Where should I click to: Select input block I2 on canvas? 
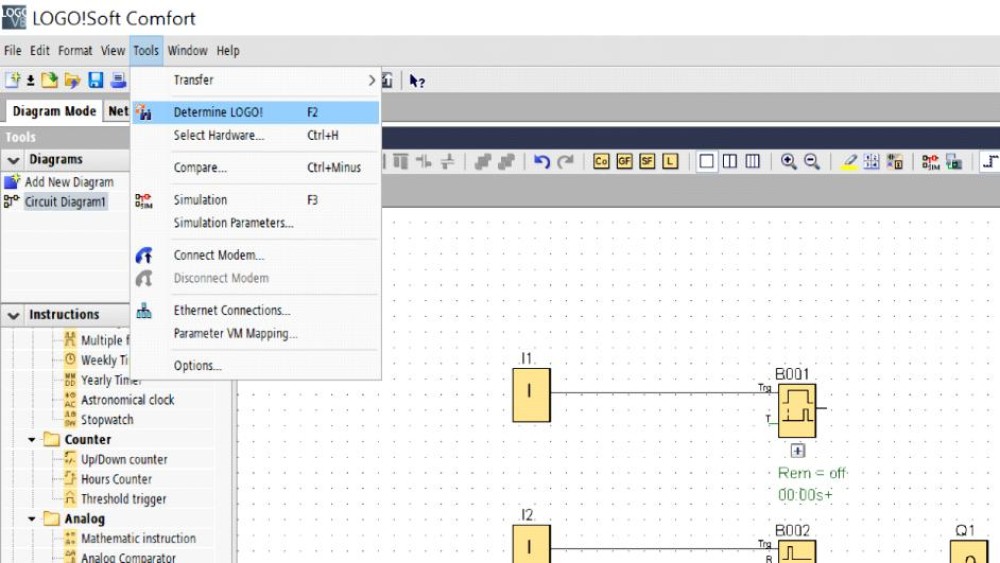531,544
